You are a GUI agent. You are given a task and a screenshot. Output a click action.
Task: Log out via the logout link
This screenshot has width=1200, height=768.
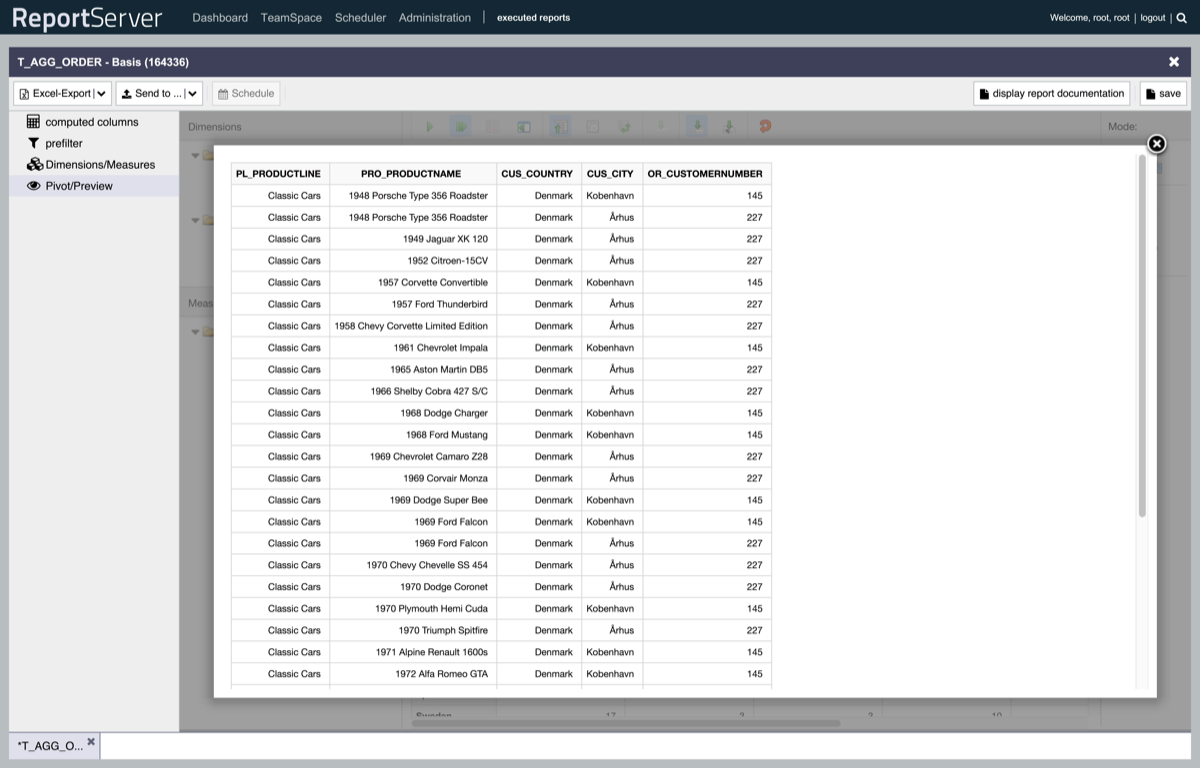tap(1152, 18)
